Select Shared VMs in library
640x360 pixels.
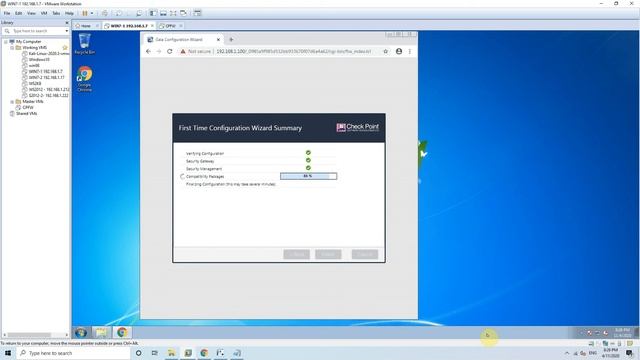(23, 113)
